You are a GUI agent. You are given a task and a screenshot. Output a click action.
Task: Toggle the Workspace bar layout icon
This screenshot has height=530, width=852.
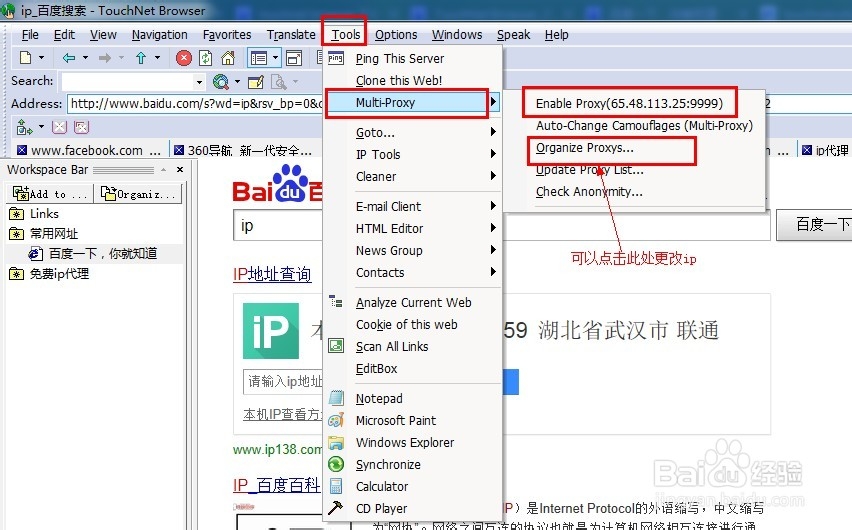(x=259, y=58)
